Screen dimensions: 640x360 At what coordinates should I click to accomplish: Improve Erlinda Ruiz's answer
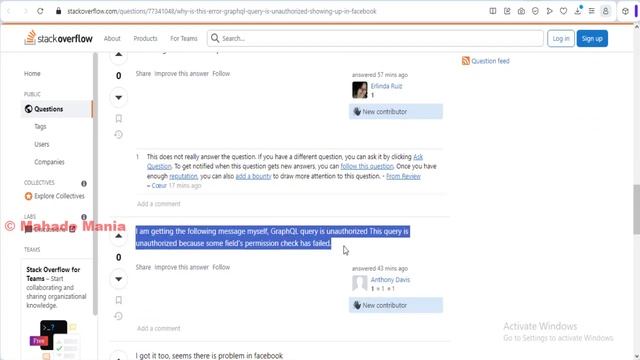pos(182,73)
